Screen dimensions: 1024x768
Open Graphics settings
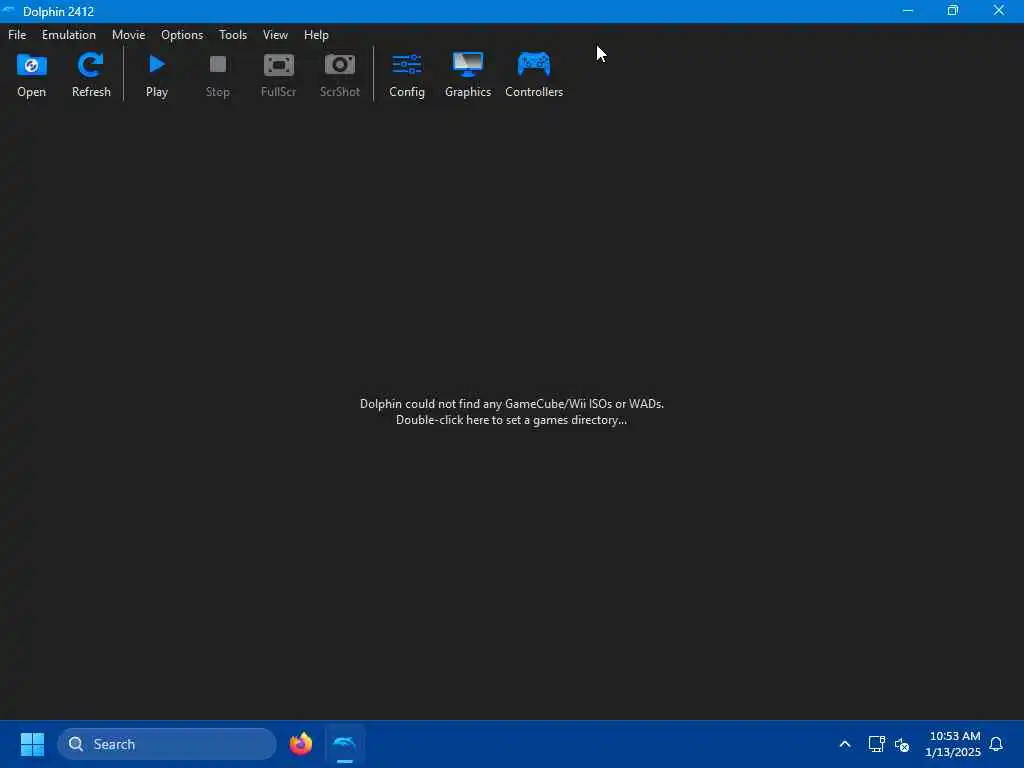pyautogui.click(x=468, y=74)
